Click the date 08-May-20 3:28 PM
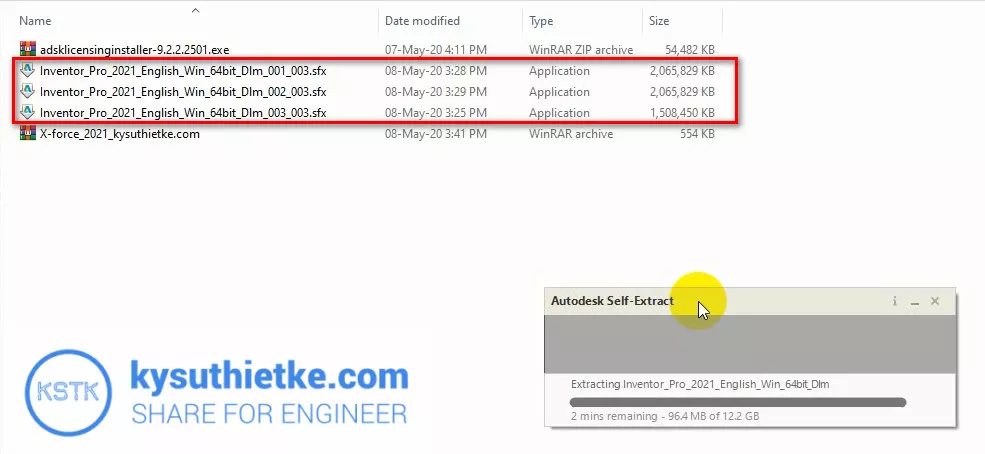The image size is (985, 454). pos(435,71)
